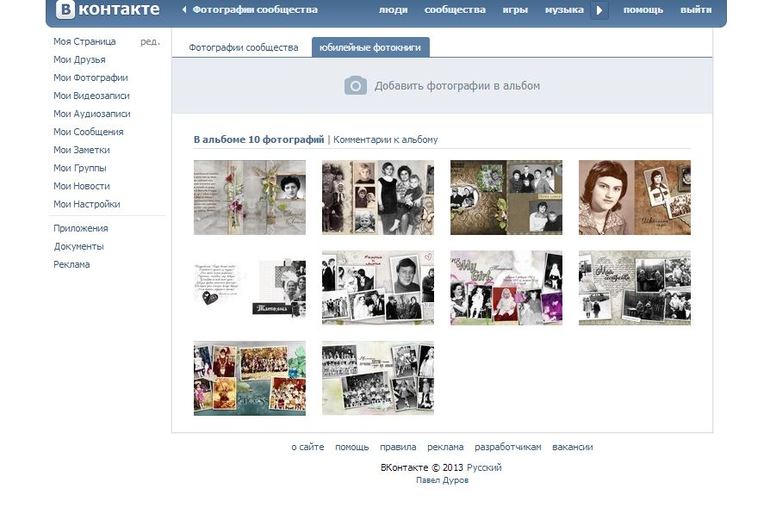The height and width of the screenshot is (507, 770).
Task: Click the camera icon to add photos
Action: click(355, 86)
